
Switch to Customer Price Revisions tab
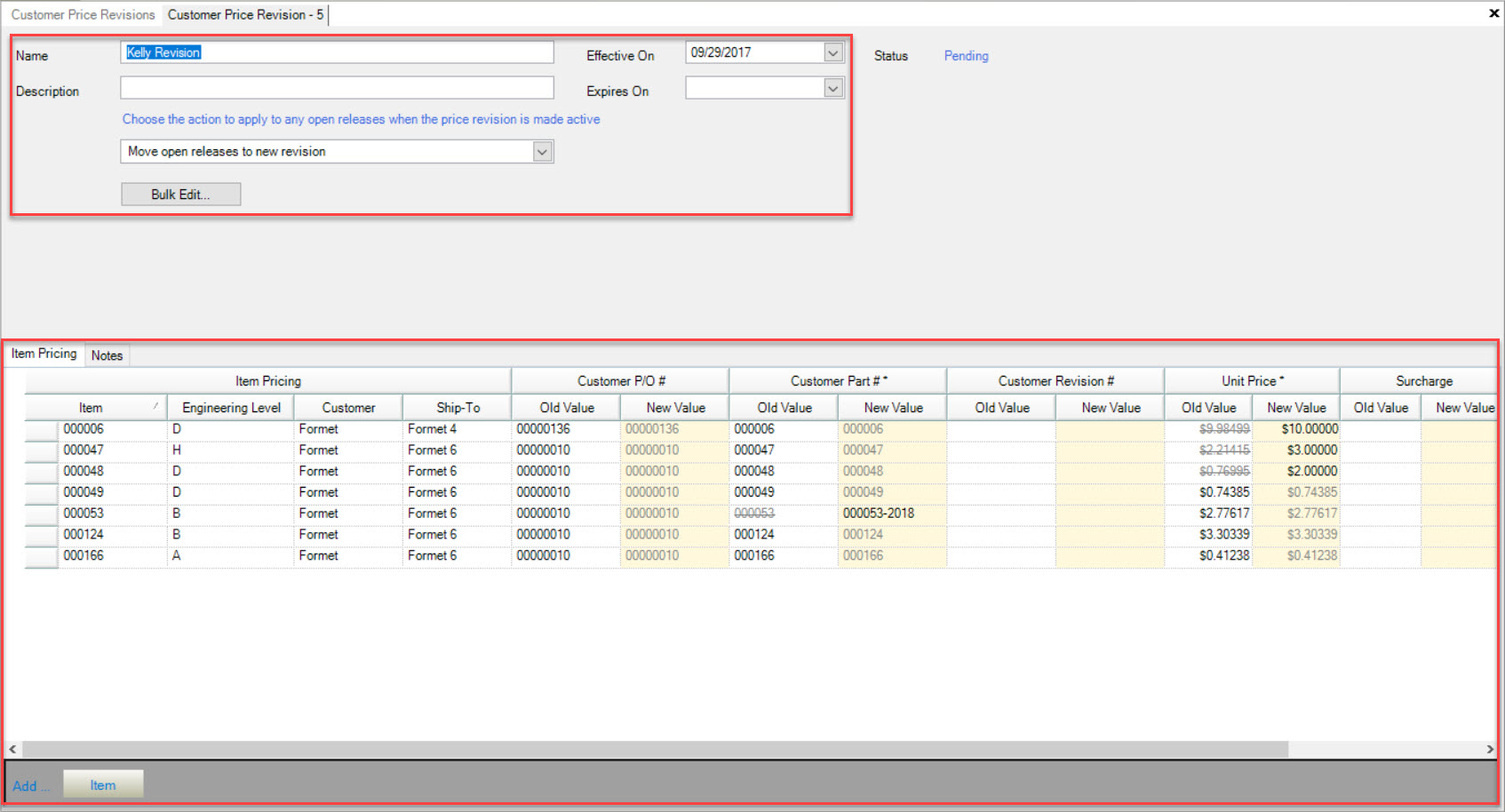pyautogui.click(x=83, y=14)
